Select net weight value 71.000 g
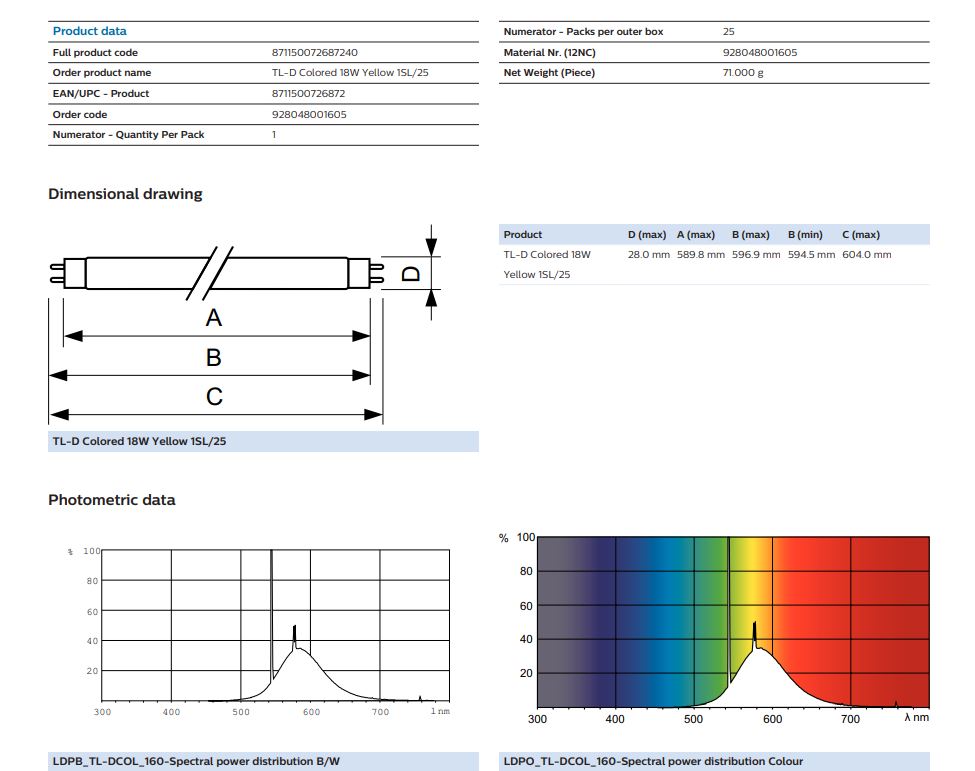Screen dimensions: 975x771 click(x=743, y=73)
